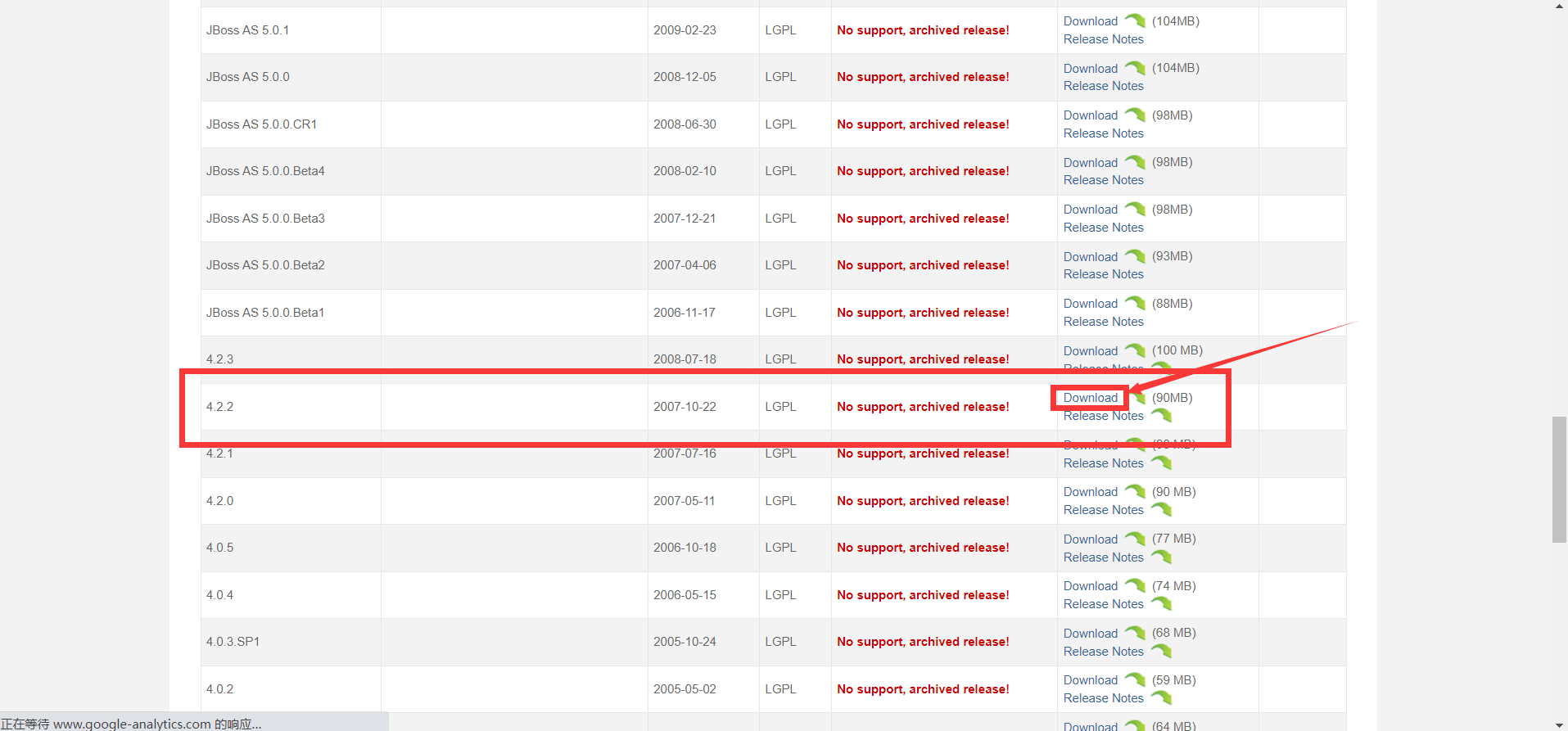Image resolution: width=1568 pixels, height=731 pixels.
Task: Click the 'JBoss AS 5.0.0.CR1' version name cell
Action: coord(291,124)
